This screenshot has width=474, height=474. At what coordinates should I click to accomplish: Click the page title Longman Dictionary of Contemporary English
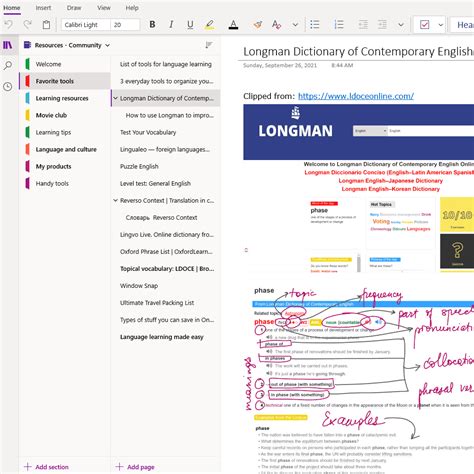(x=358, y=51)
